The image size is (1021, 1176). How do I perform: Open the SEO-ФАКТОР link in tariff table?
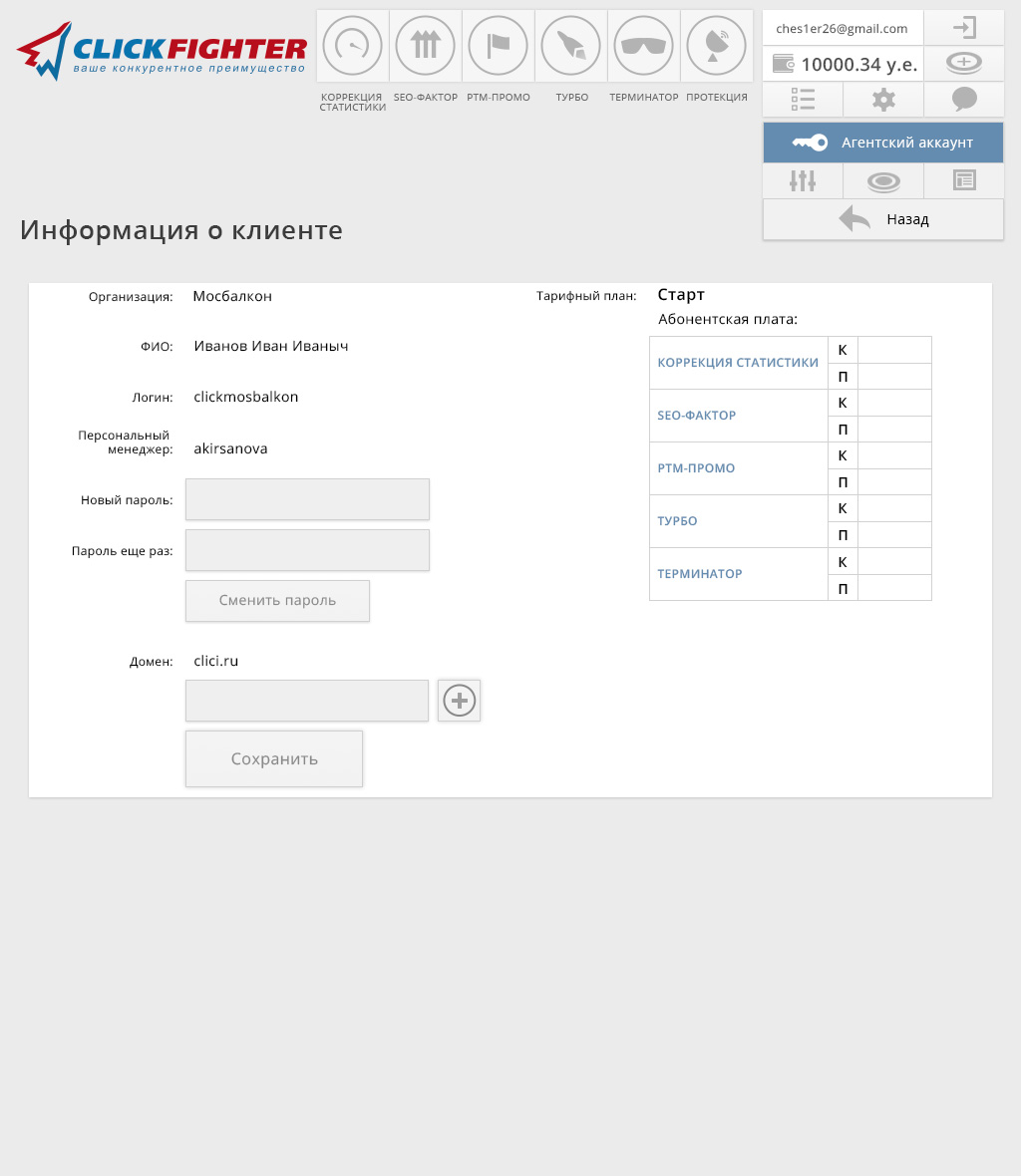696,416
